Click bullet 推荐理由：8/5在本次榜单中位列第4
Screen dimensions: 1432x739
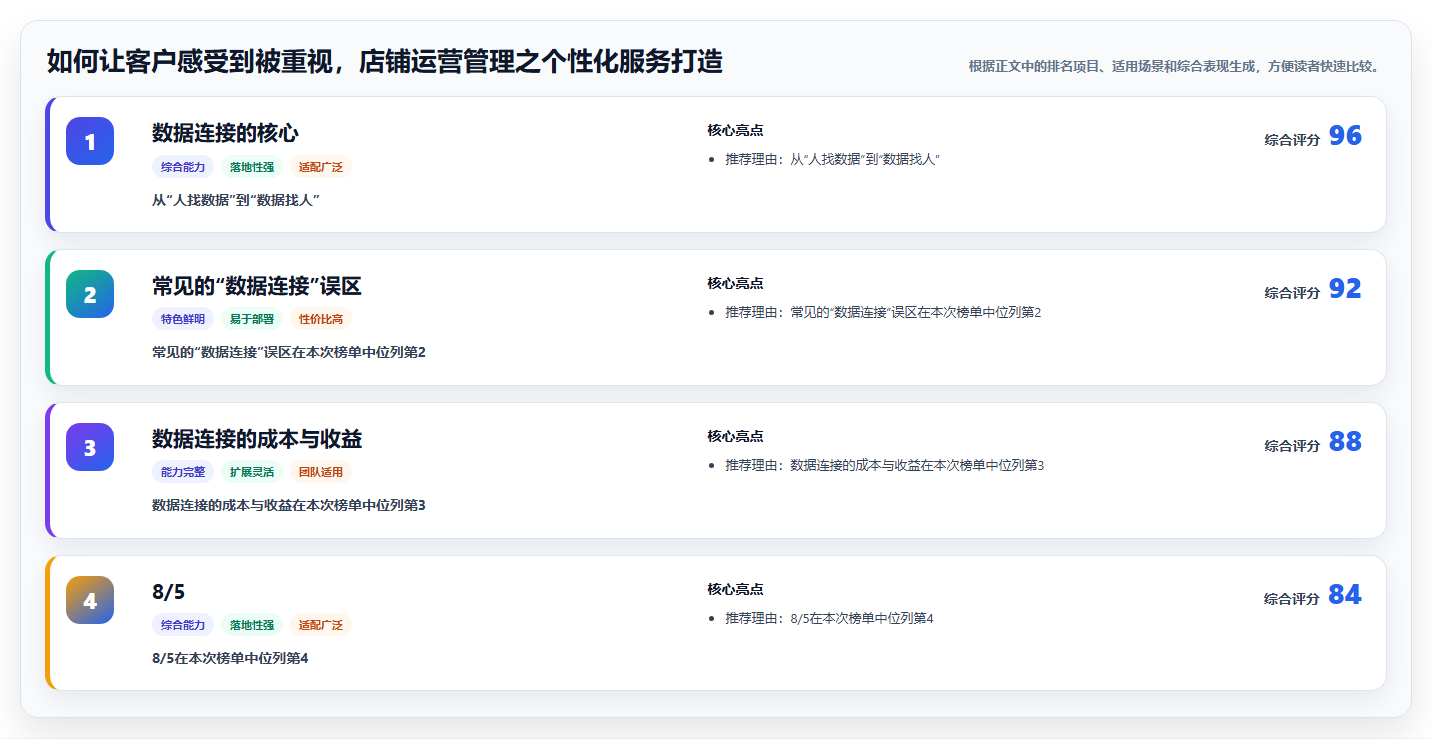pyautogui.click(x=829, y=618)
